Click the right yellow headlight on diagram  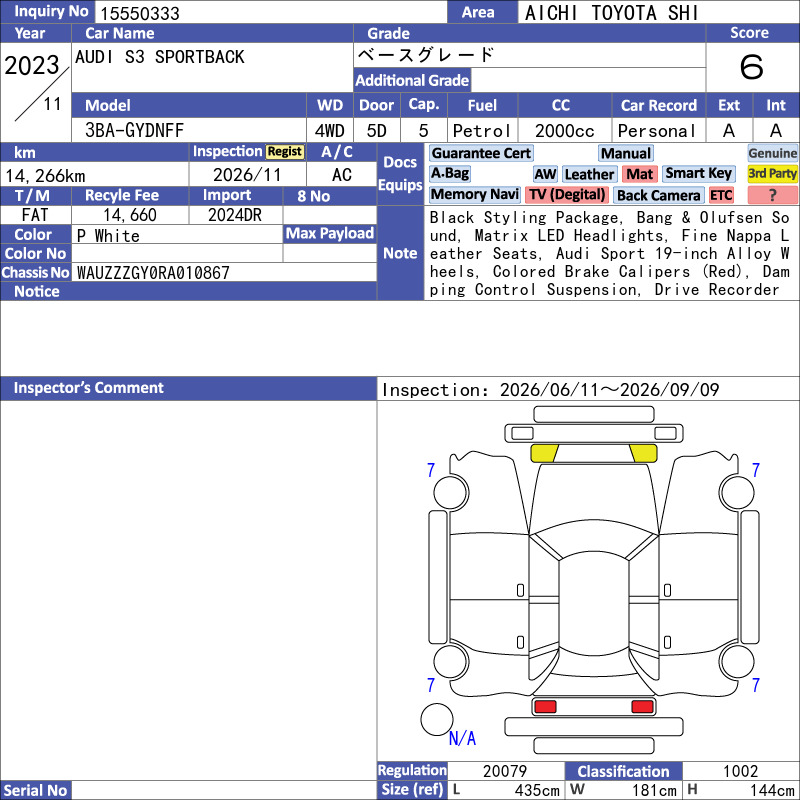coord(643,453)
